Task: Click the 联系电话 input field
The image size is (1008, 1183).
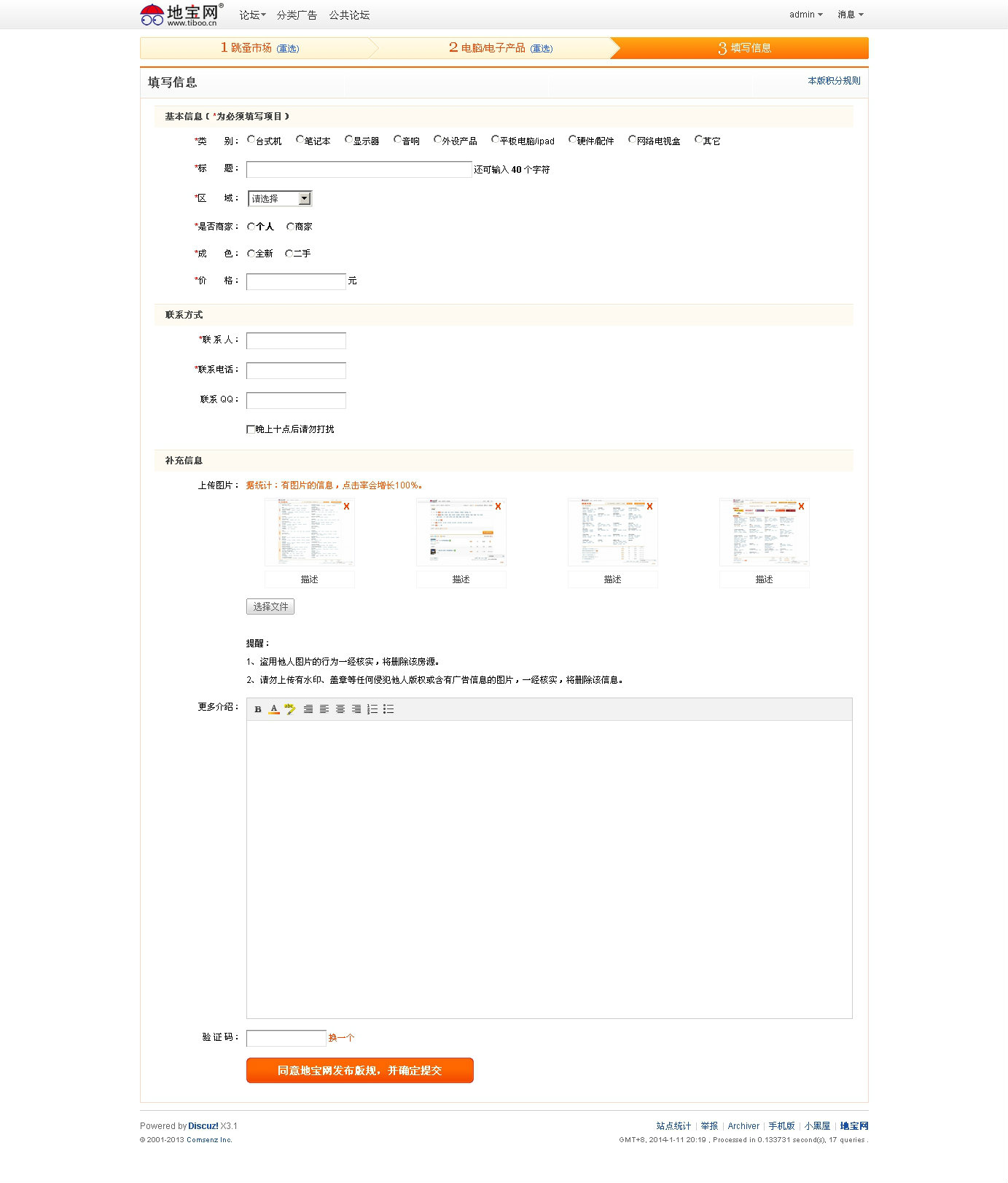Action: point(296,370)
